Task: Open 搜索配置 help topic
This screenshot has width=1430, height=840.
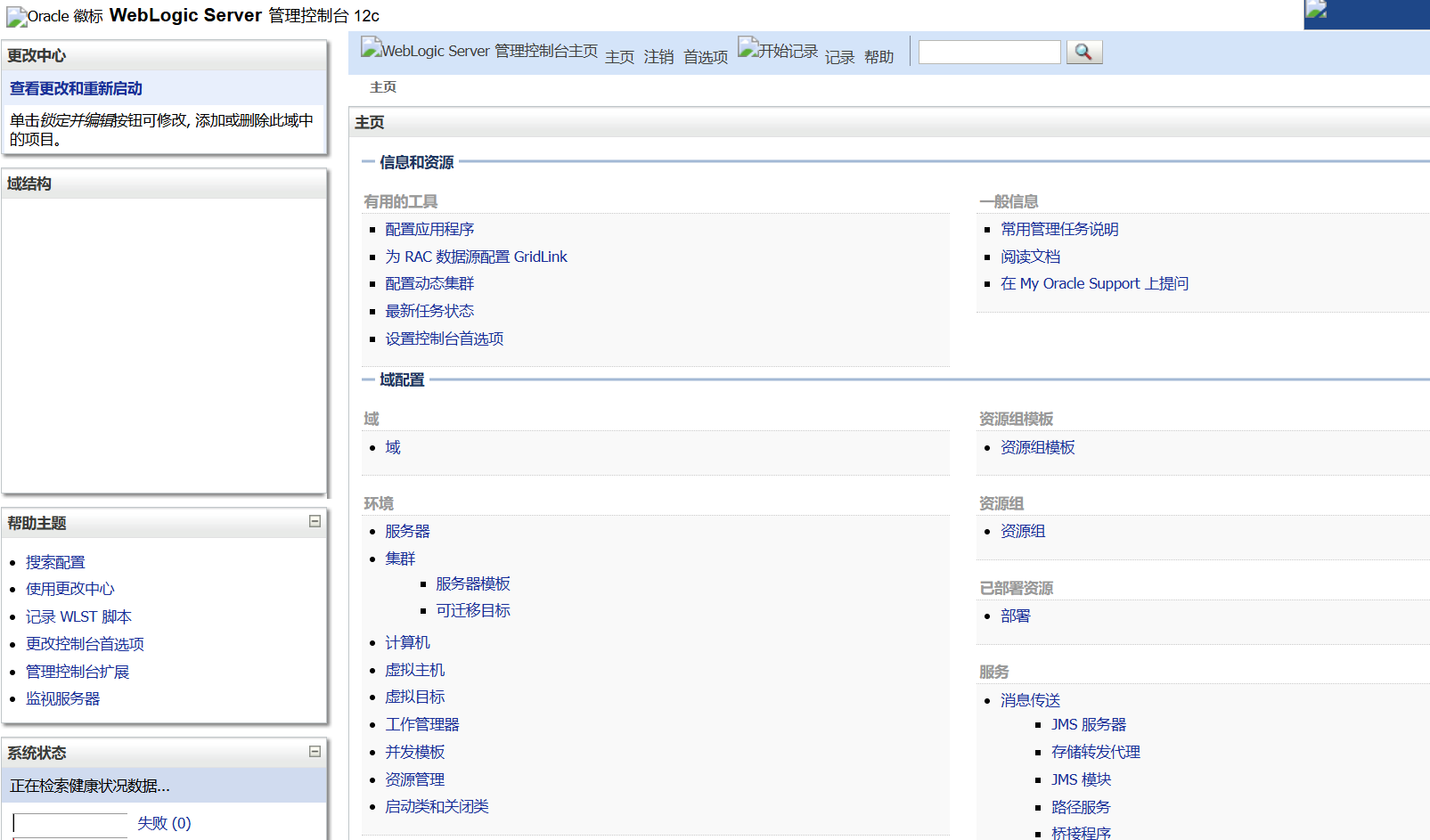Action: click(x=55, y=562)
